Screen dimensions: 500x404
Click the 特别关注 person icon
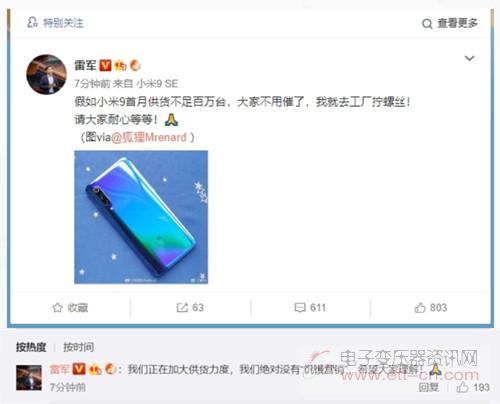point(32,22)
